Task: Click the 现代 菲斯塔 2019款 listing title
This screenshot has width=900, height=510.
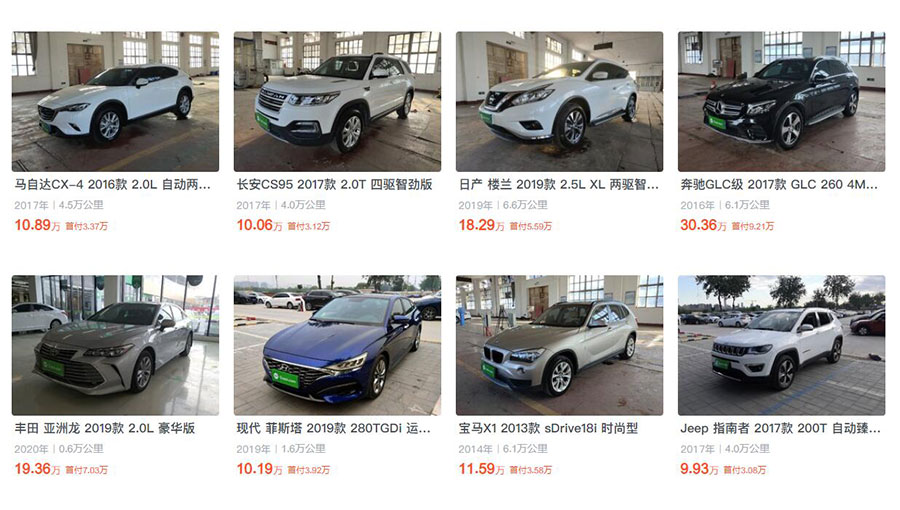Action: click(333, 429)
